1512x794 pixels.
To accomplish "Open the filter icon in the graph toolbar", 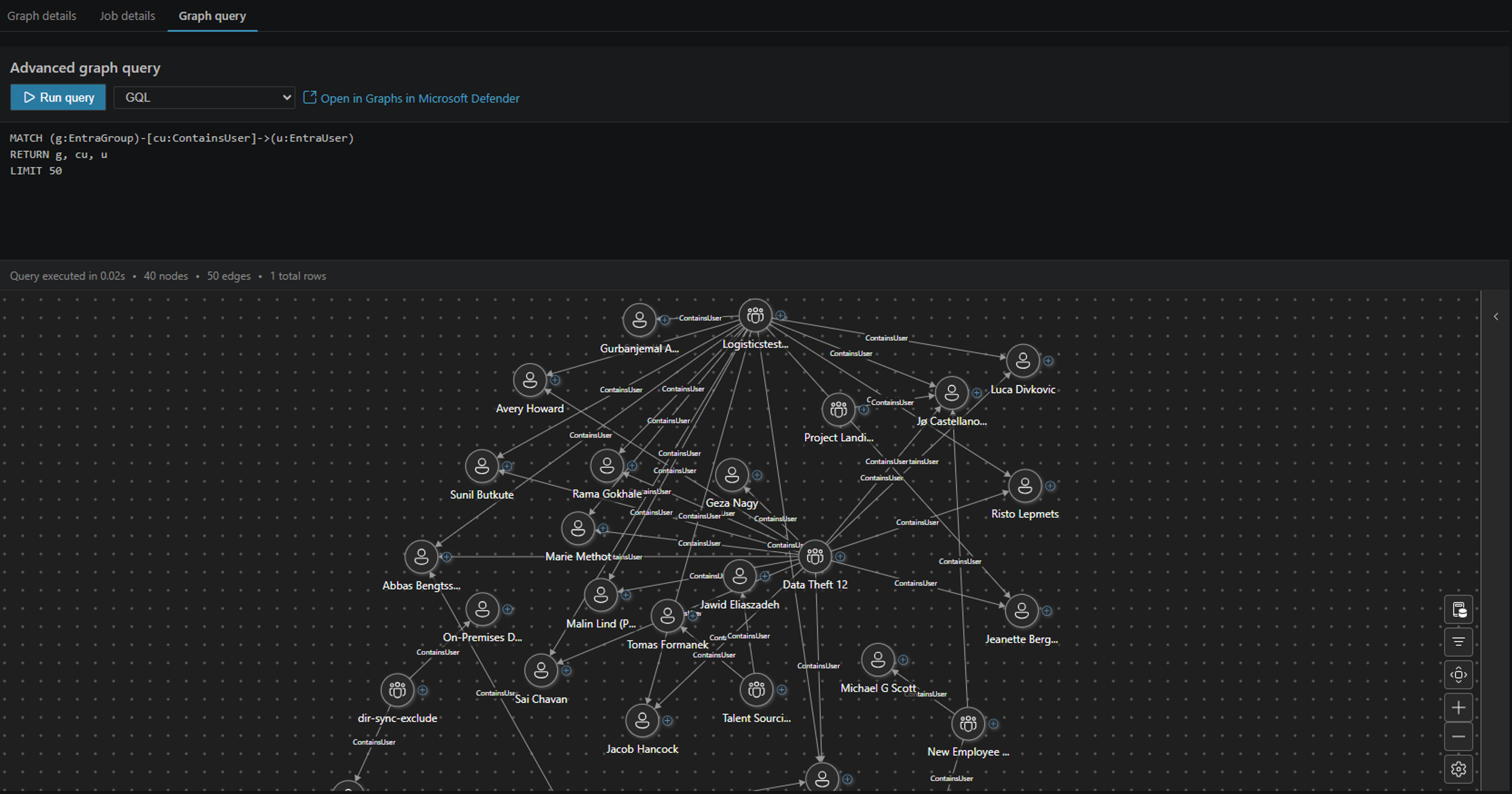I will [1459, 642].
